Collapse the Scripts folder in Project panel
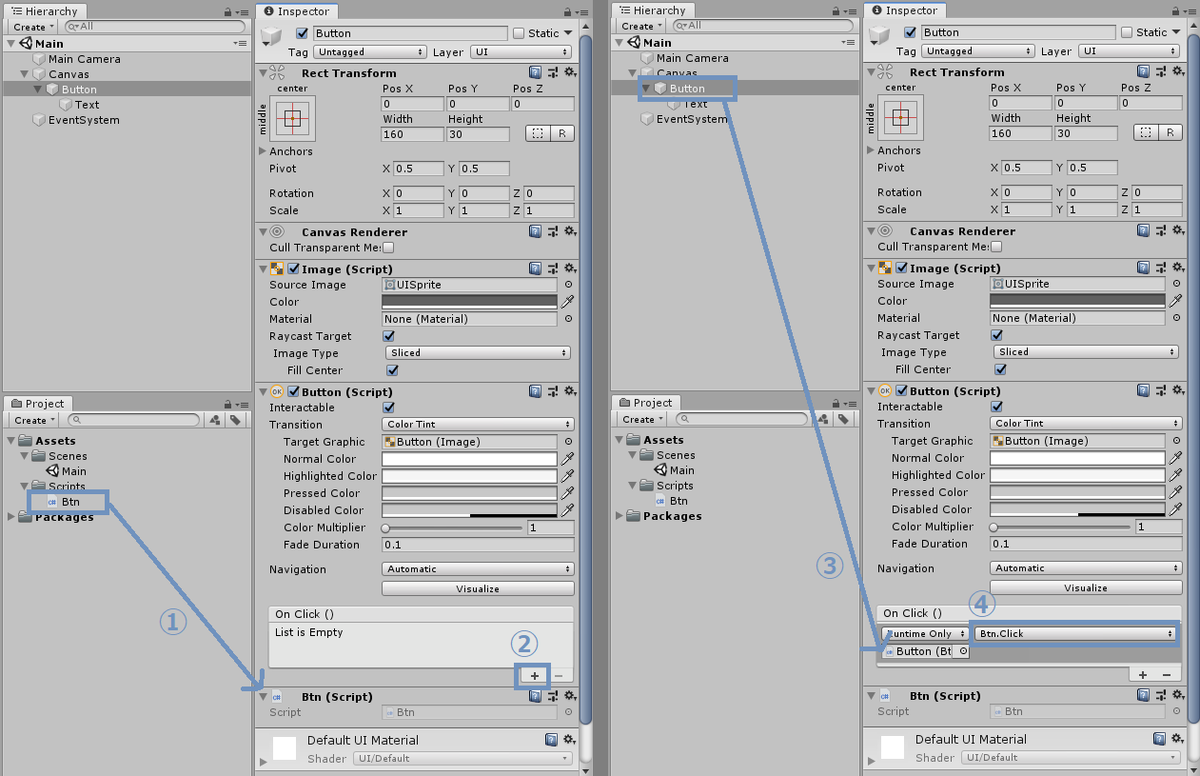Screen dimensions: 1200x776 22,486
